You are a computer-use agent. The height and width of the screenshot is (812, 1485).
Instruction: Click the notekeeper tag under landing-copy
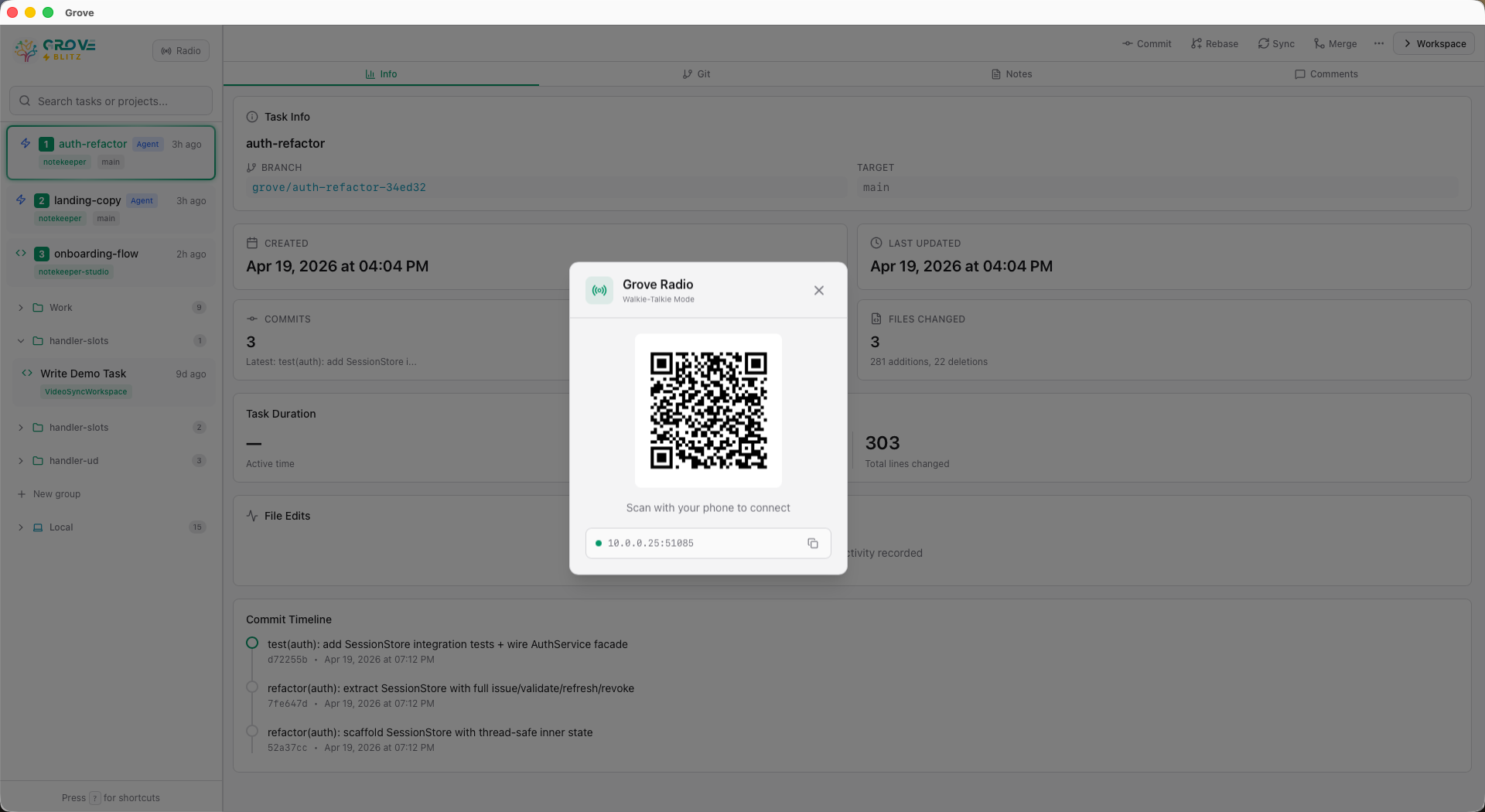tap(60, 219)
